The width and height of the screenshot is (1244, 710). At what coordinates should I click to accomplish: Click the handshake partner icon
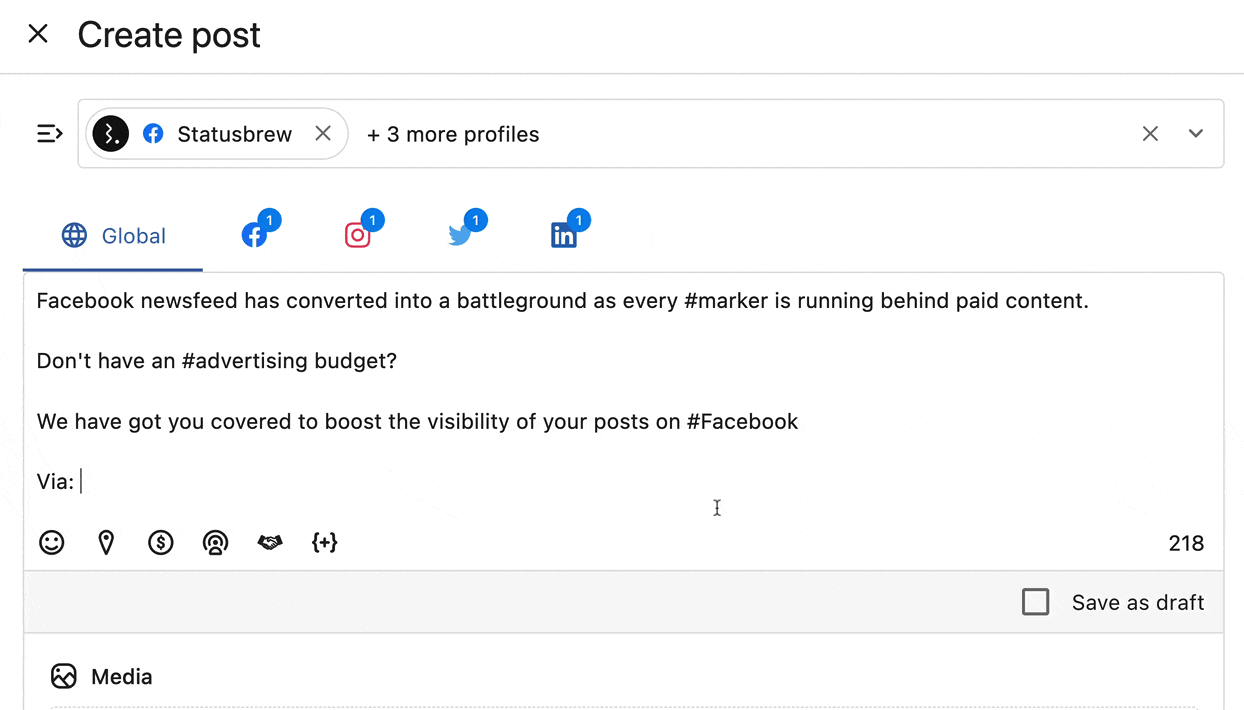point(270,542)
